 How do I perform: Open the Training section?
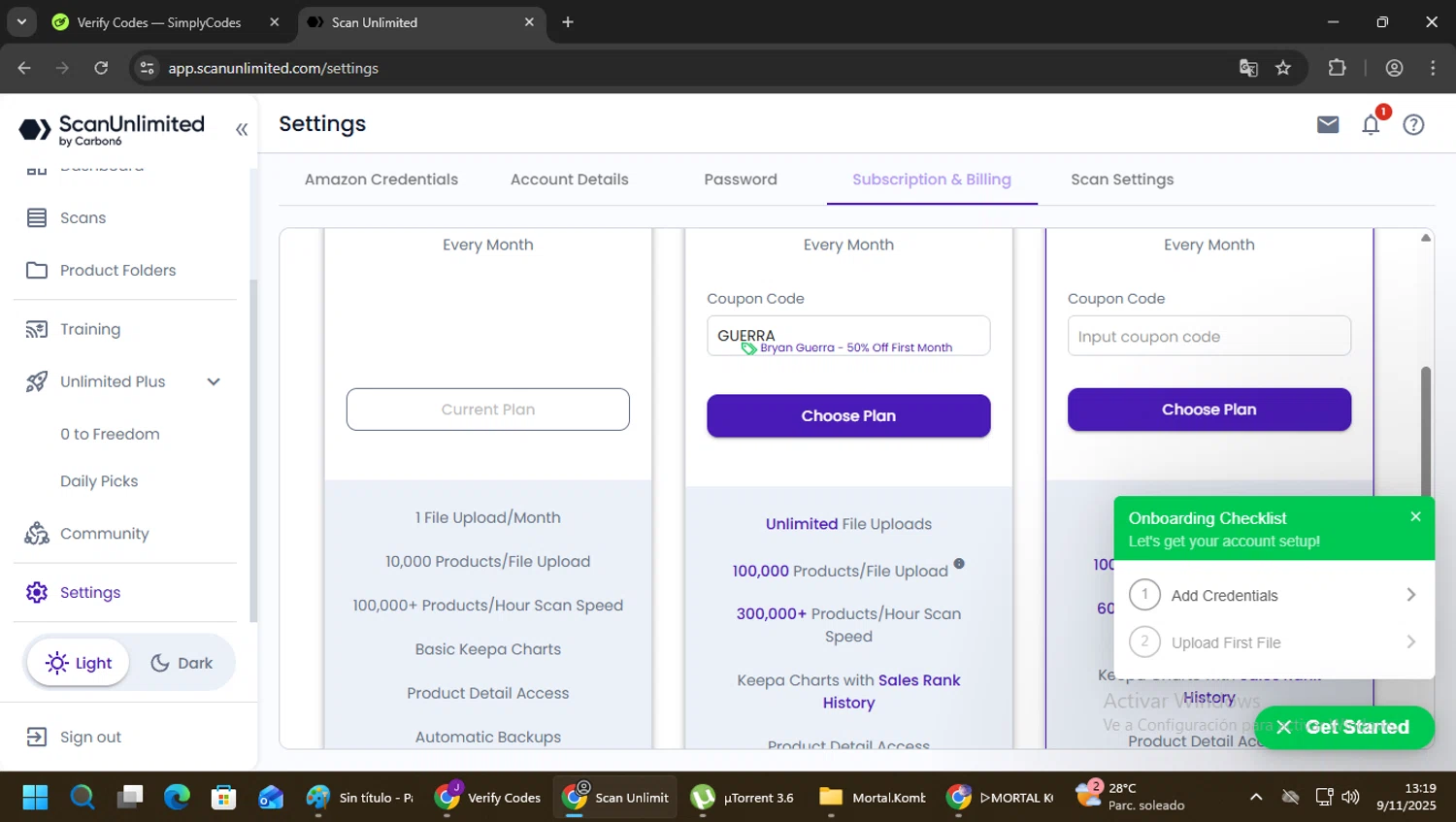[x=74, y=329]
